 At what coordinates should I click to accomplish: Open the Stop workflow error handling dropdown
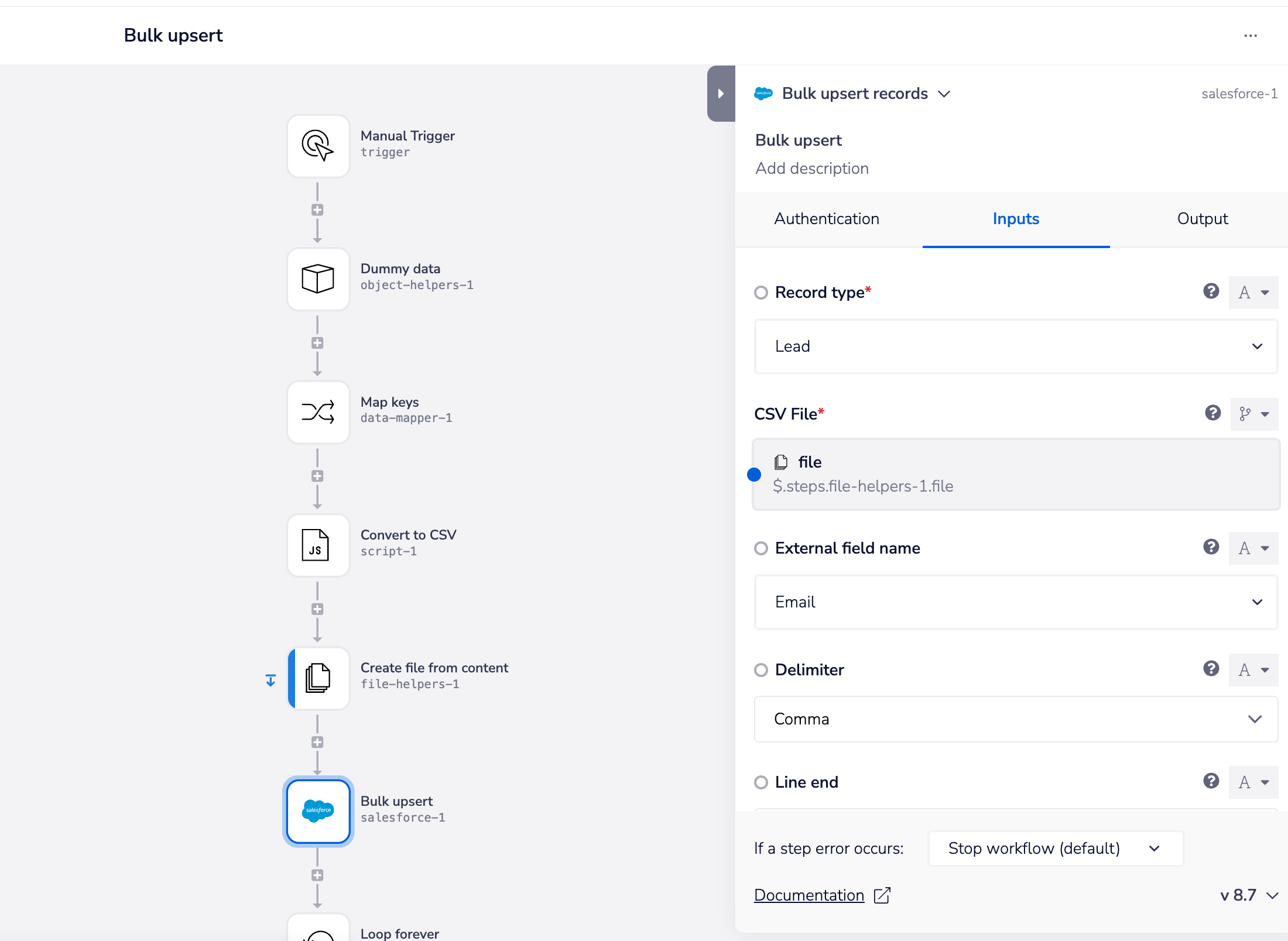[x=1054, y=849]
